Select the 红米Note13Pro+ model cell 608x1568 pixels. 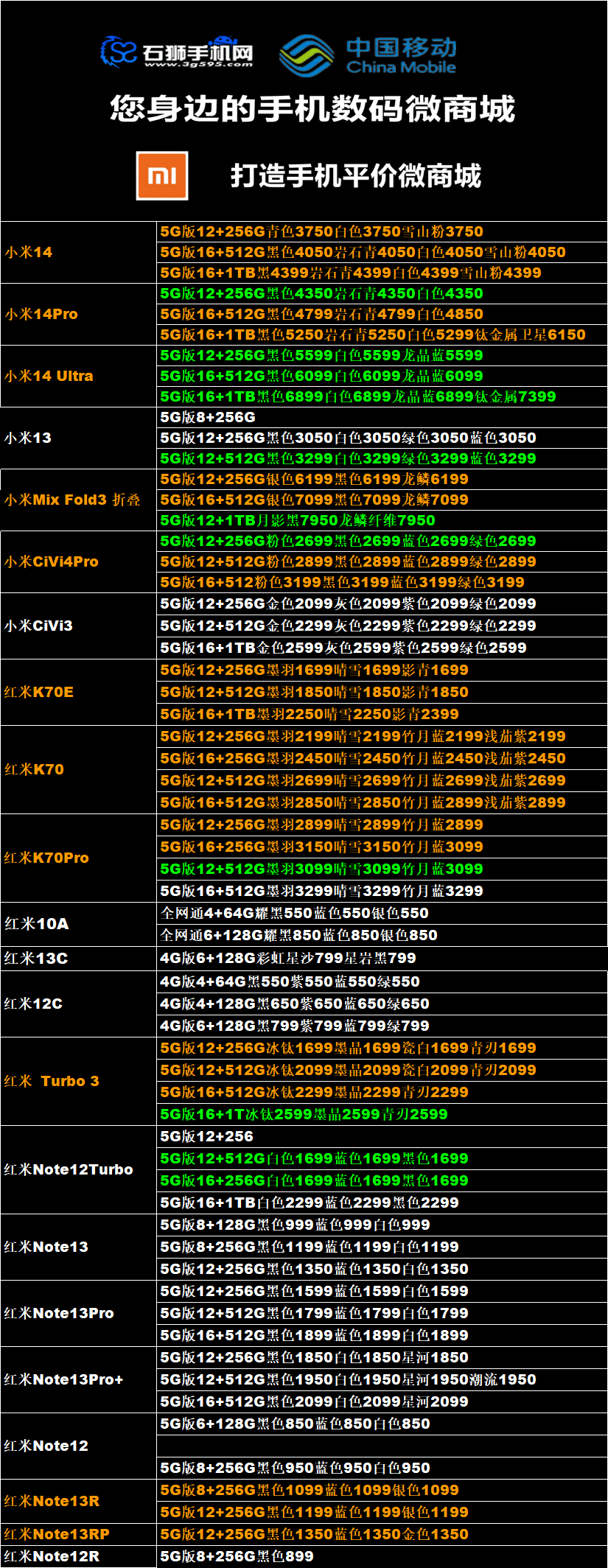63,1379
